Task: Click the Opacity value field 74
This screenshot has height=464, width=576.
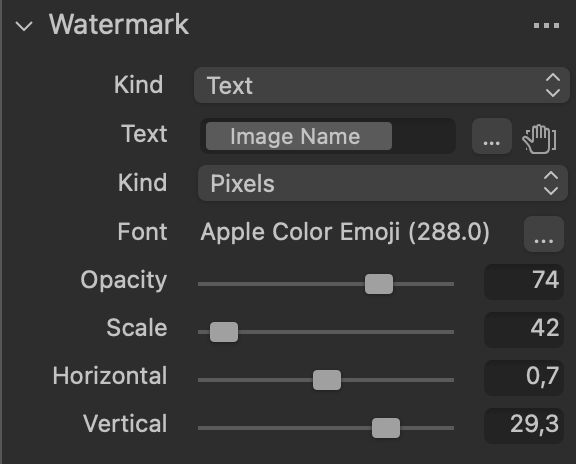Action: 523,282
